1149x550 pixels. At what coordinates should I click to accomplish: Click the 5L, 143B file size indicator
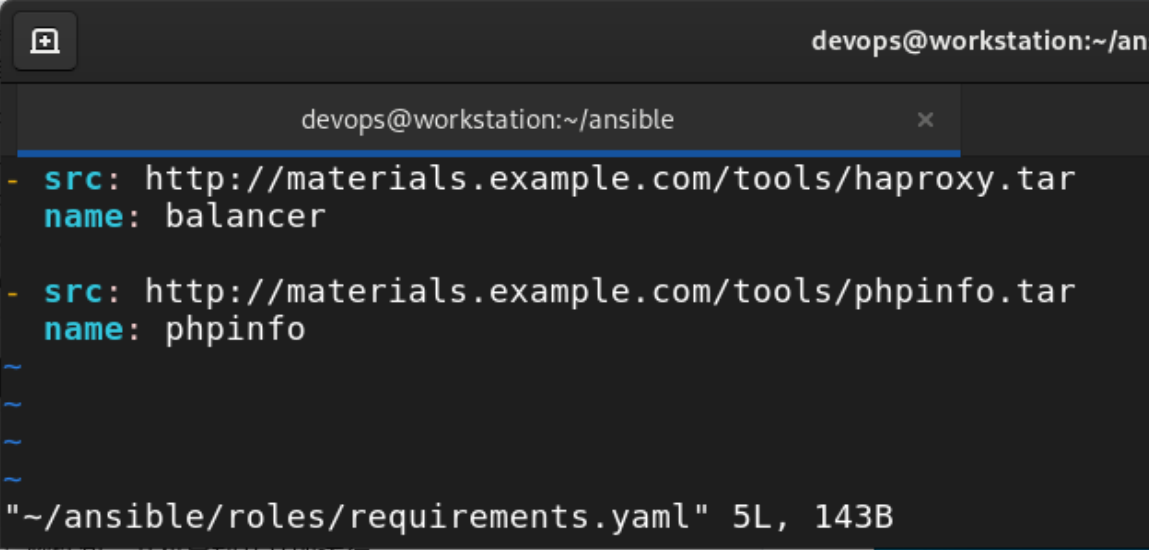pyautogui.click(x=812, y=518)
